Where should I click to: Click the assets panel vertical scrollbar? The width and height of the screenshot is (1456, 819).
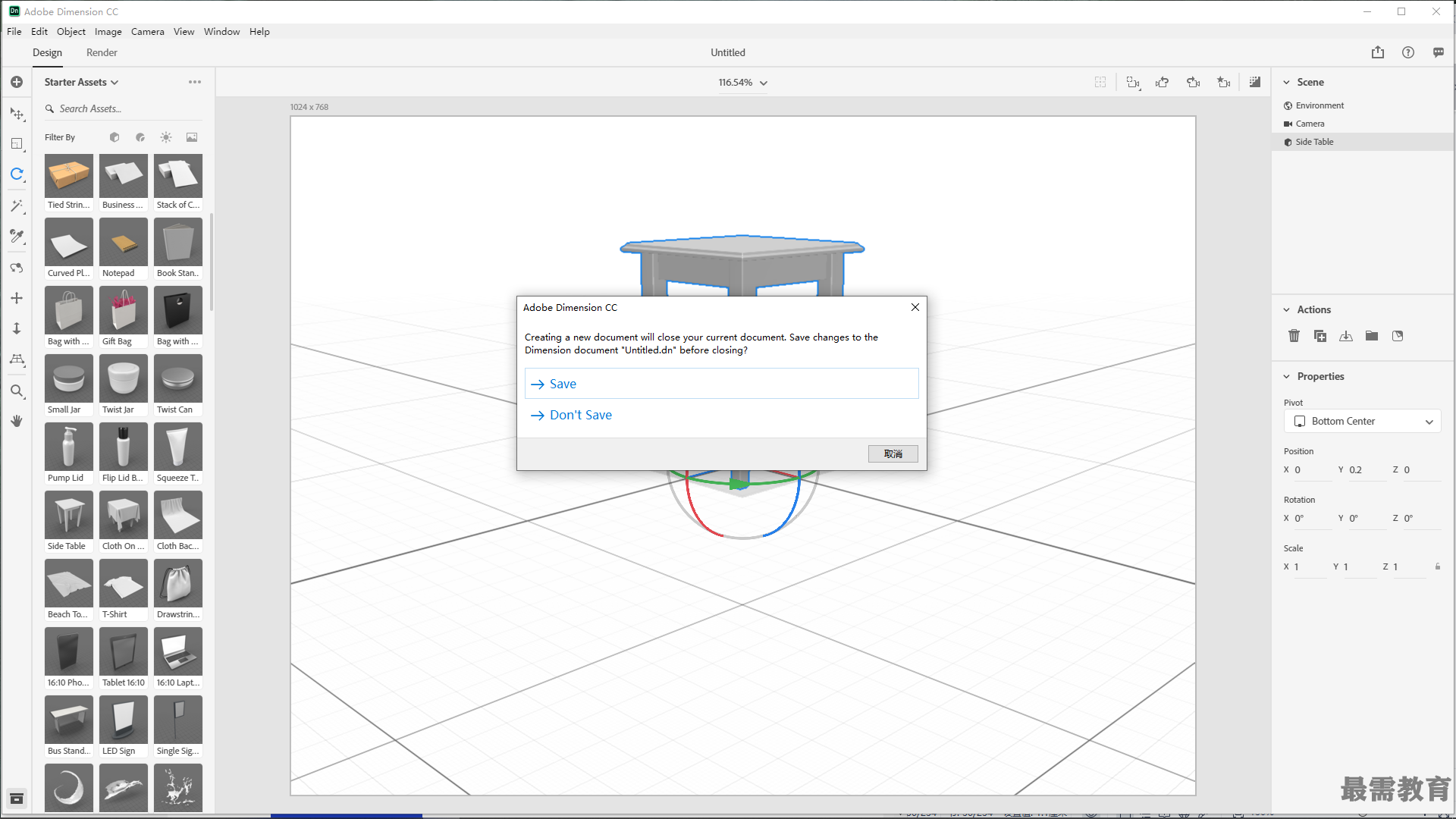pyautogui.click(x=211, y=262)
